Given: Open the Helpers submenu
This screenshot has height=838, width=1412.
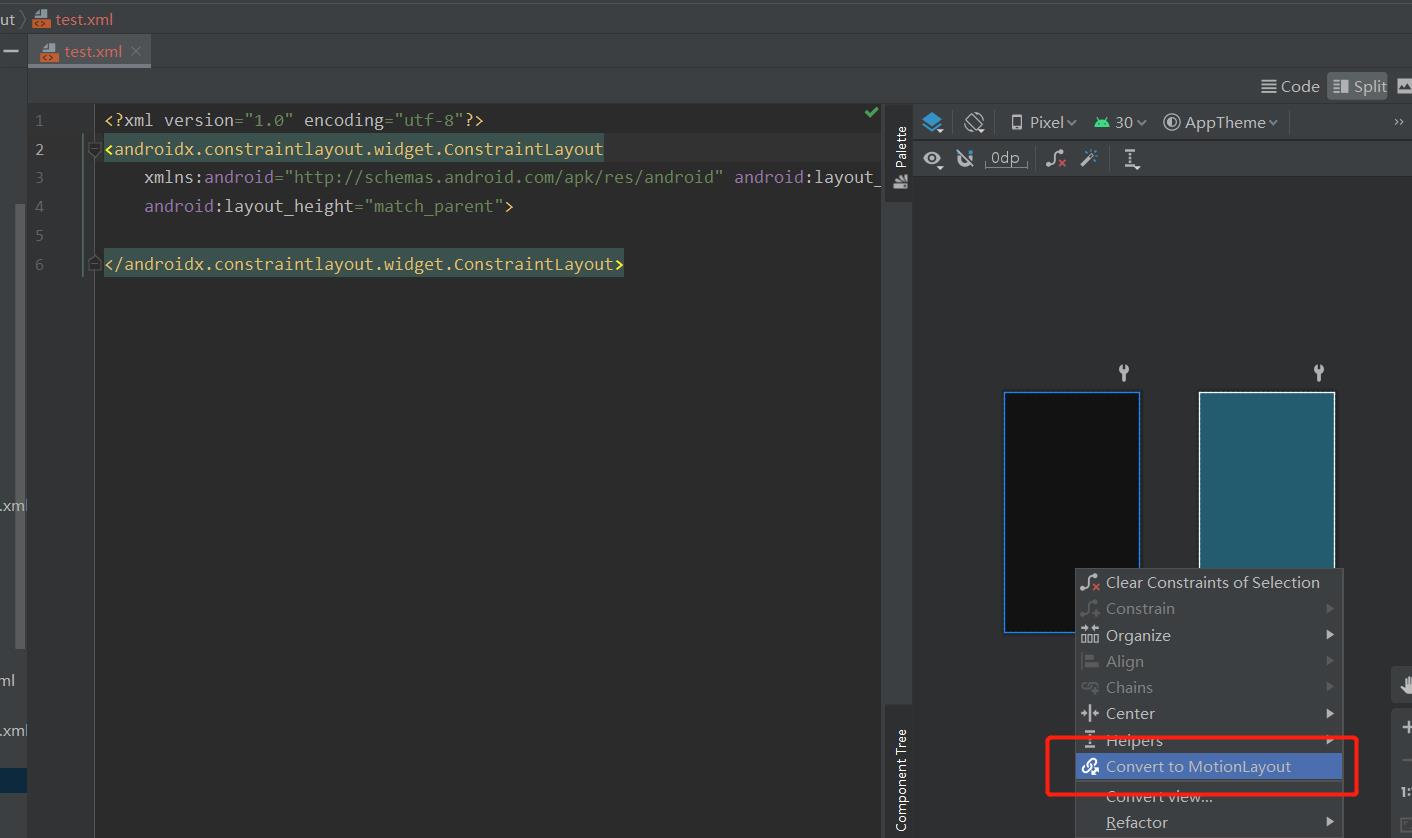Looking at the screenshot, I should (1209, 740).
